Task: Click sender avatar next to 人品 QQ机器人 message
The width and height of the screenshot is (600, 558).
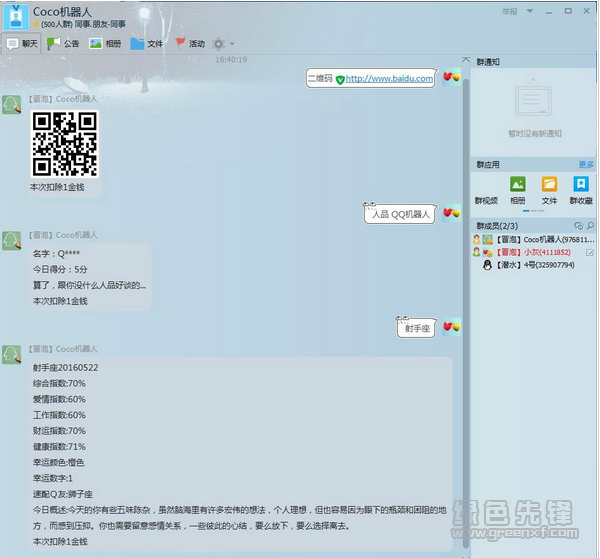Action: (x=452, y=213)
